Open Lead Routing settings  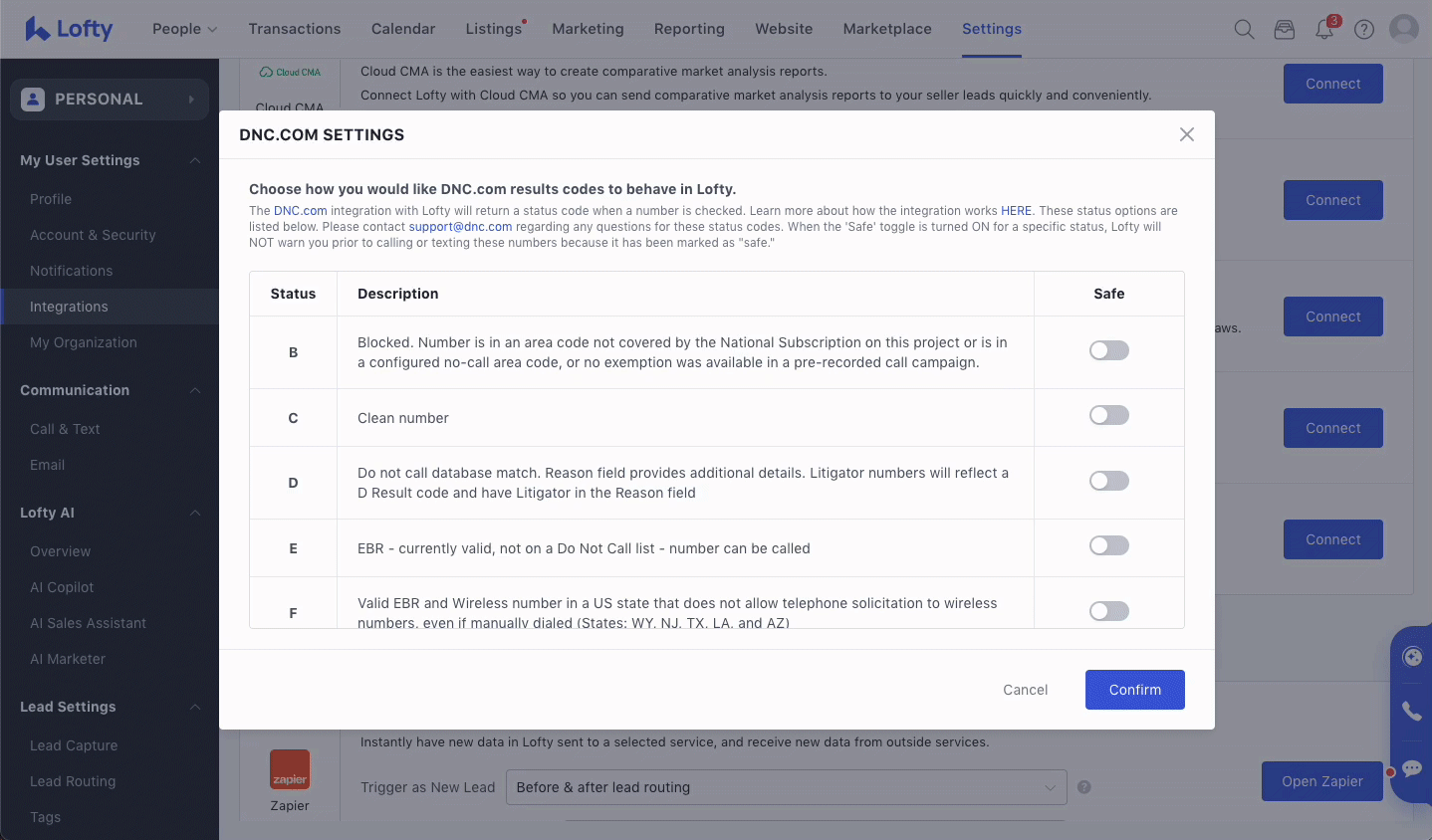pos(73,781)
